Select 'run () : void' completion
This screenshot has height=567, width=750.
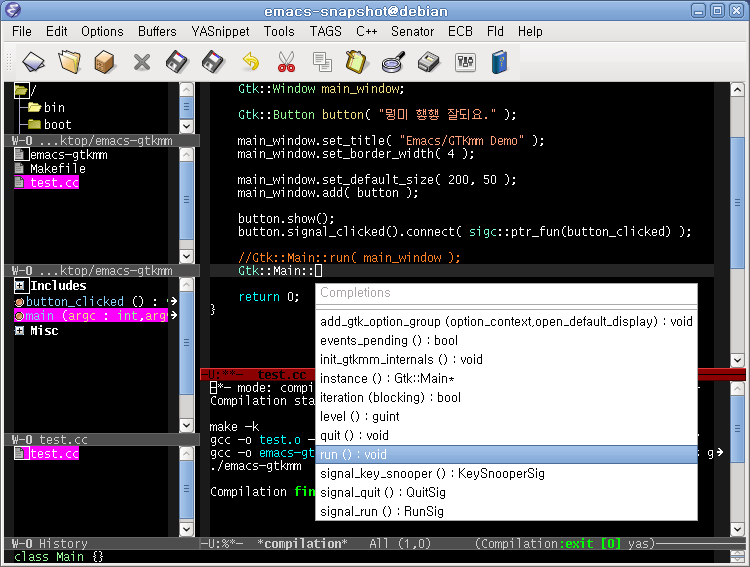(506, 455)
